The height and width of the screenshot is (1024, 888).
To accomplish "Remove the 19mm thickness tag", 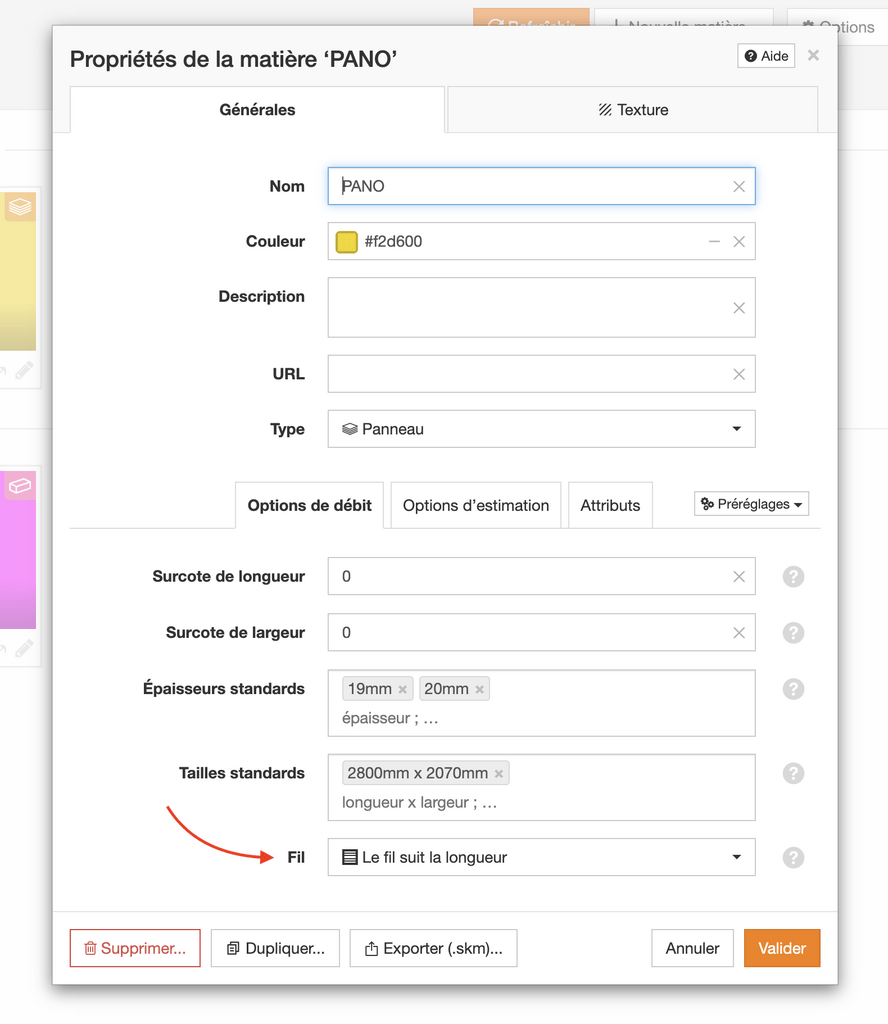I will [402, 689].
